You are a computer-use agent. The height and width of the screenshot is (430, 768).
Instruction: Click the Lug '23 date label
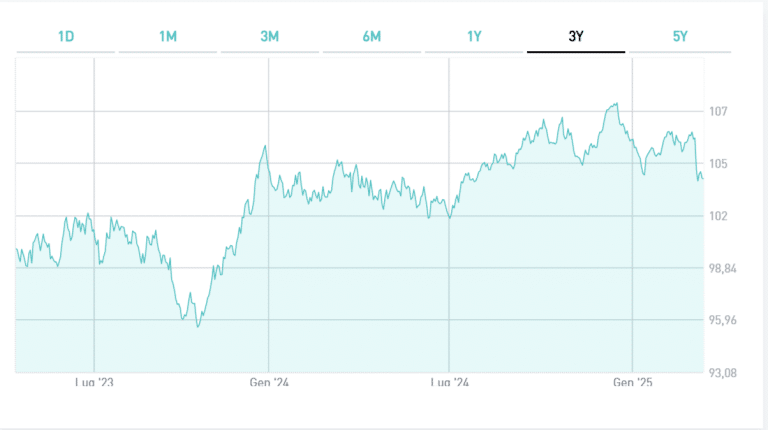(x=93, y=383)
